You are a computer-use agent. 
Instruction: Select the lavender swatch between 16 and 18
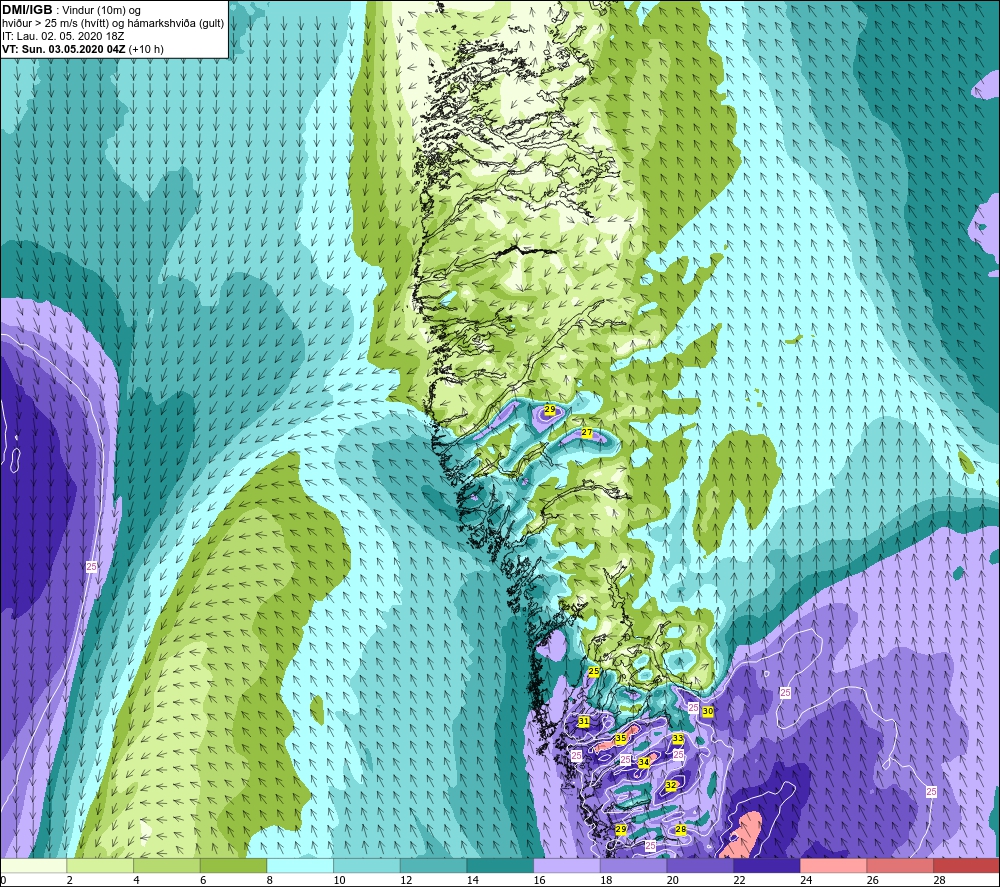coord(566,866)
